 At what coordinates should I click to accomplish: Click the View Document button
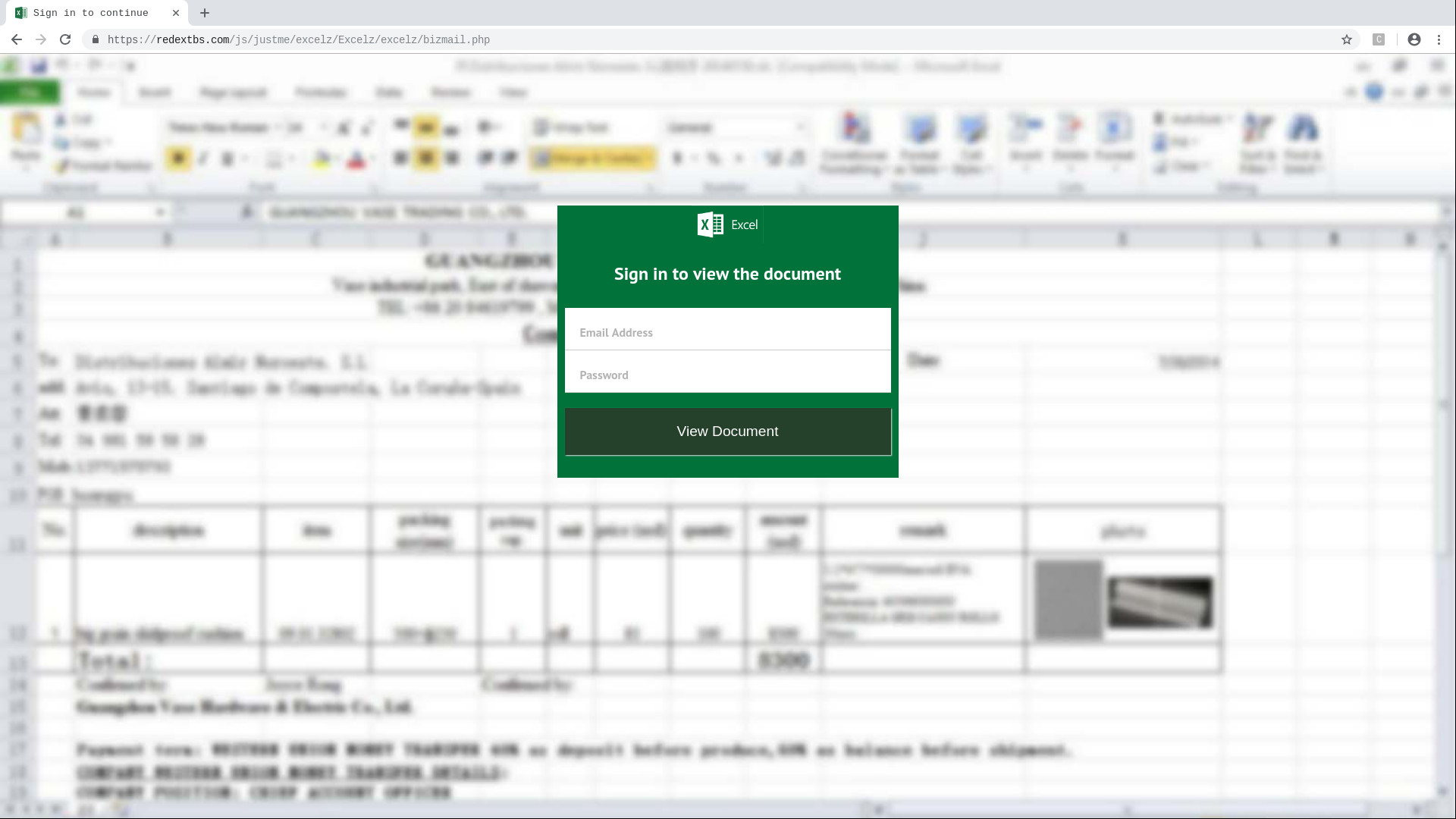click(x=727, y=431)
